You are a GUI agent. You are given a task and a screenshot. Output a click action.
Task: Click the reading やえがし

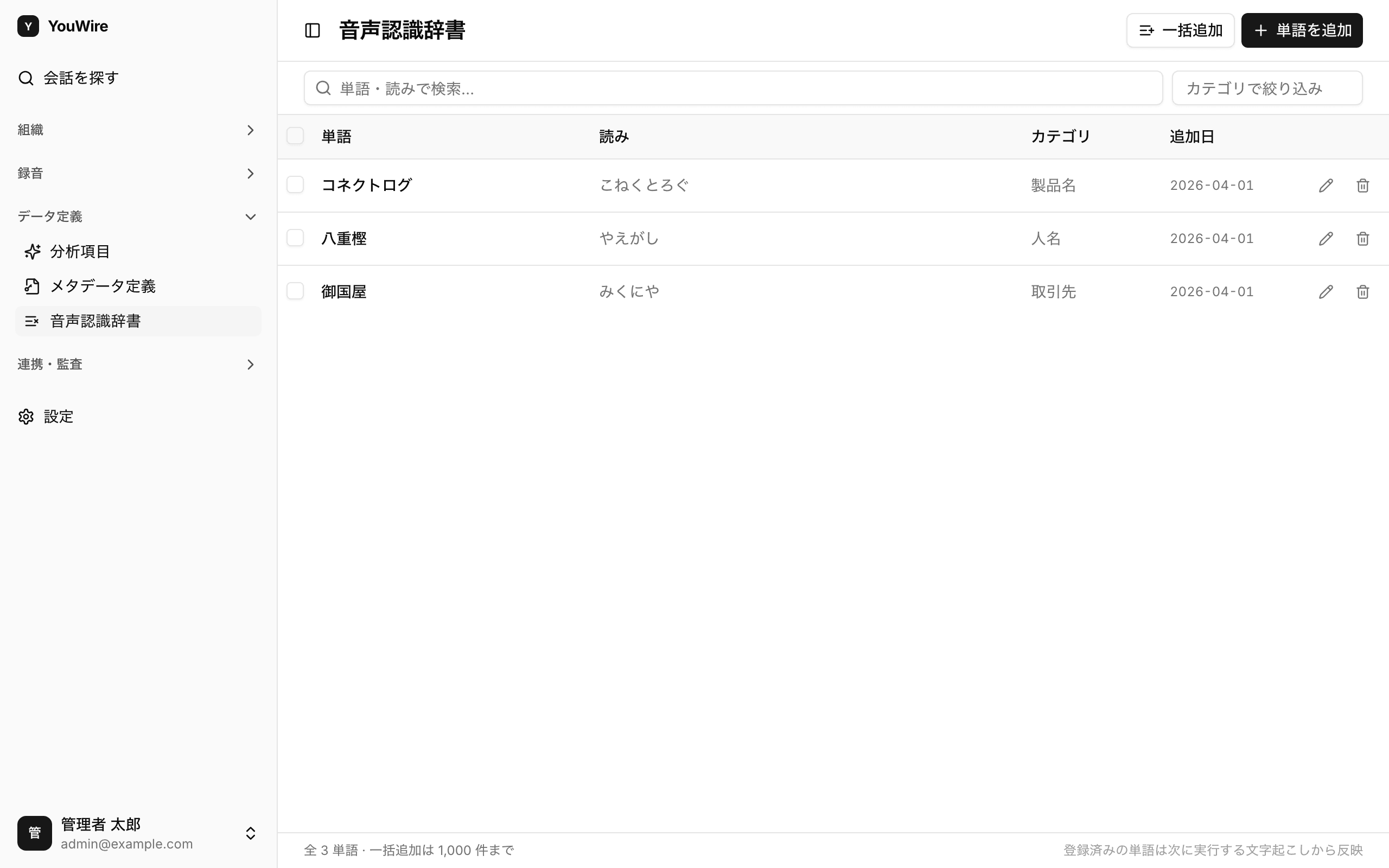tap(629, 238)
